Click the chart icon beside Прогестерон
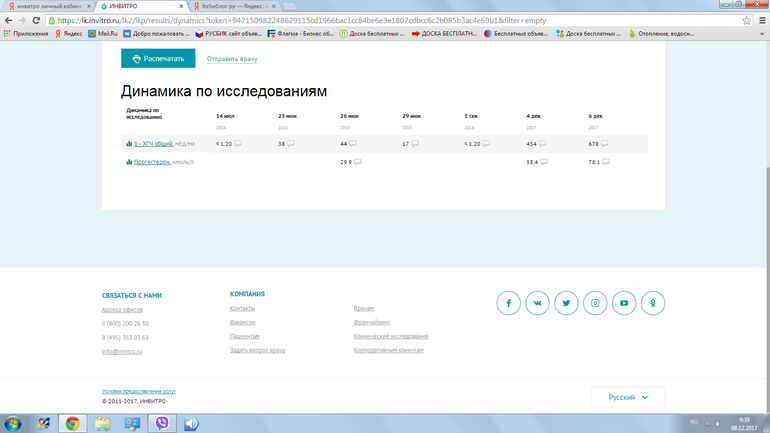The width and height of the screenshot is (770, 433). tap(129, 162)
